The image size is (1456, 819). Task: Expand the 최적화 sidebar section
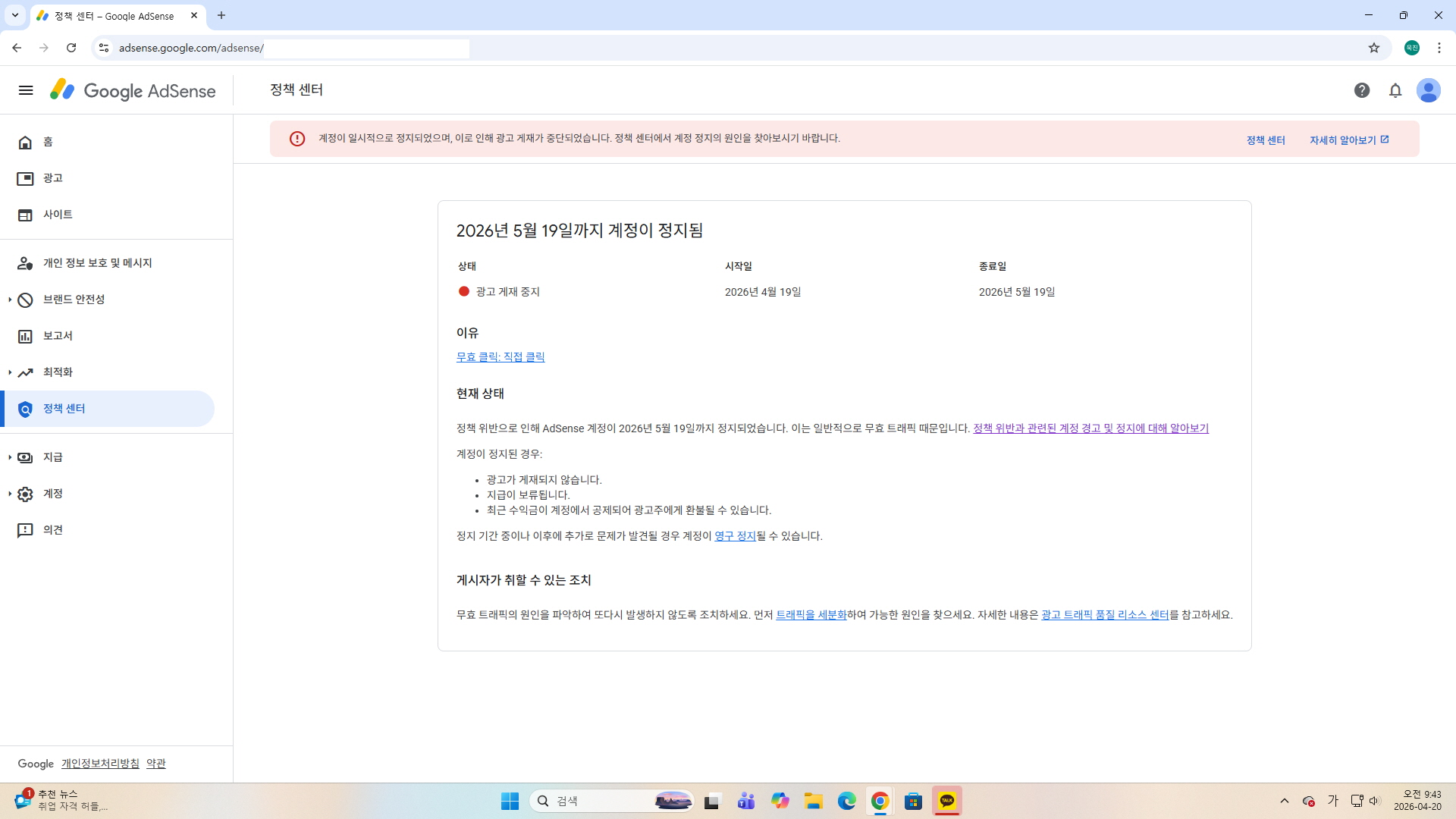[58, 372]
